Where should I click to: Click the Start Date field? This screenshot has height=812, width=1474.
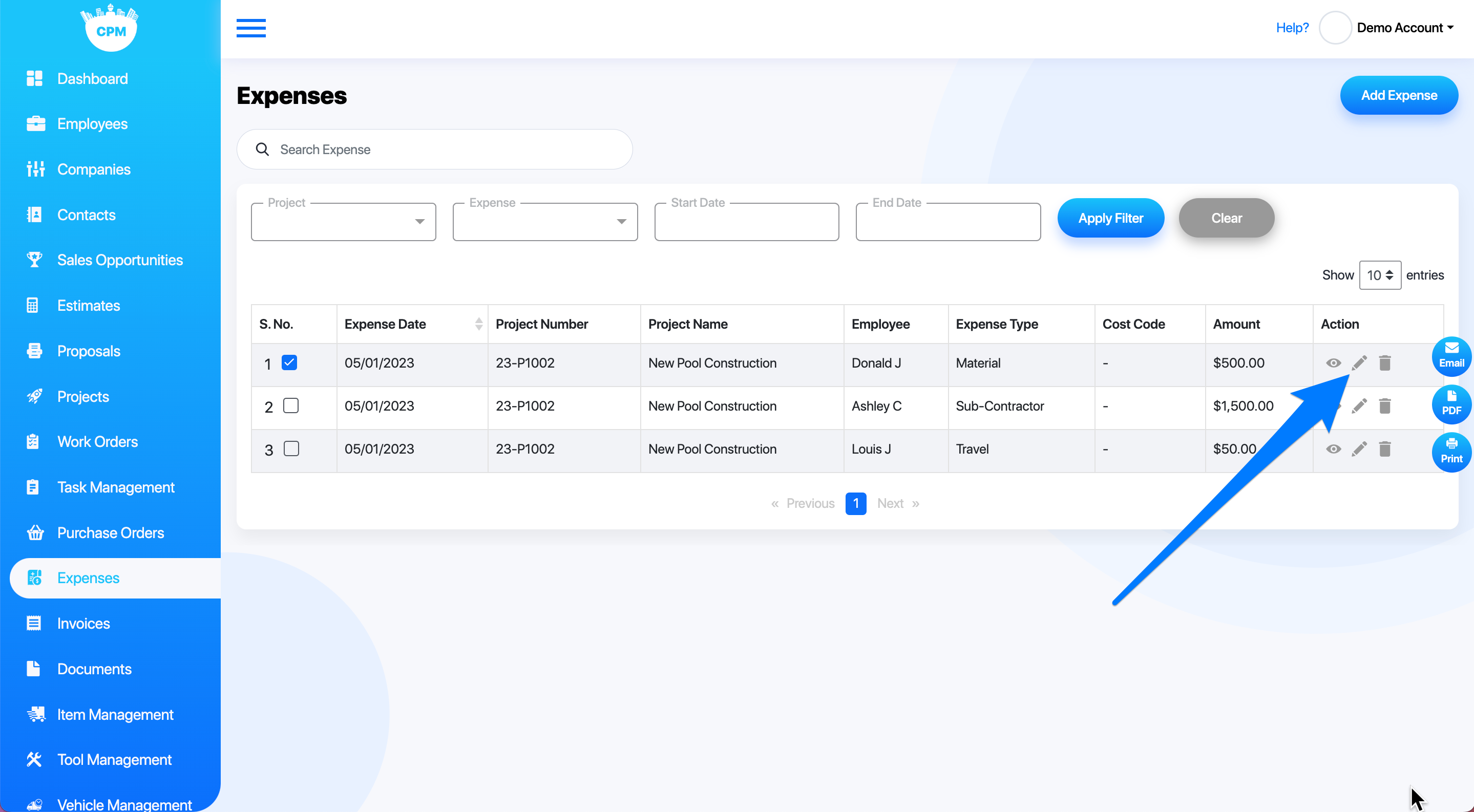click(x=746, y=221)
